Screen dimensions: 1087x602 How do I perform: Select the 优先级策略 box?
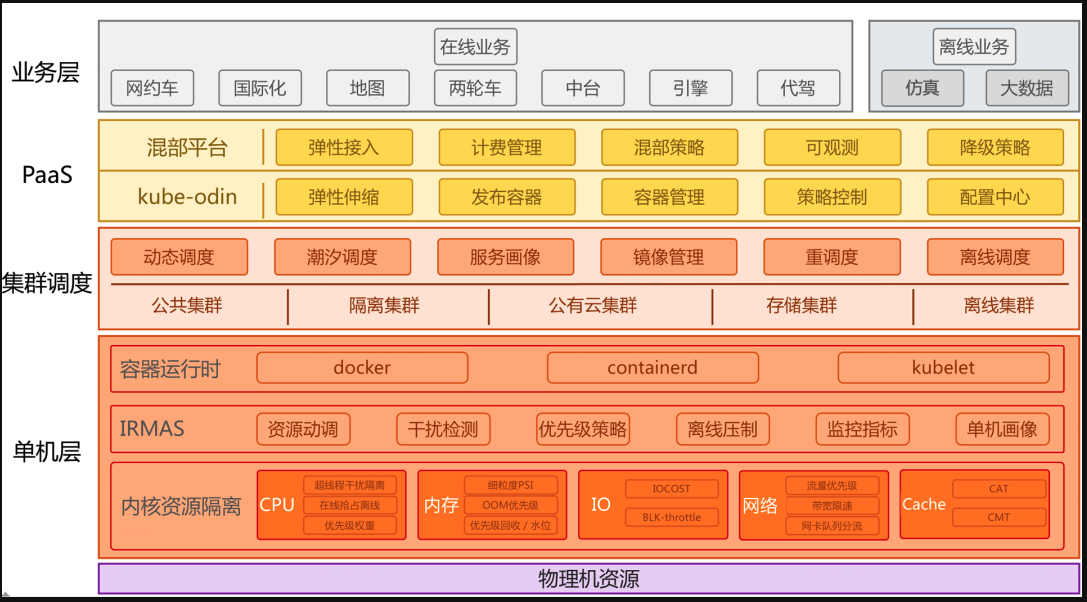pos(583,429)
